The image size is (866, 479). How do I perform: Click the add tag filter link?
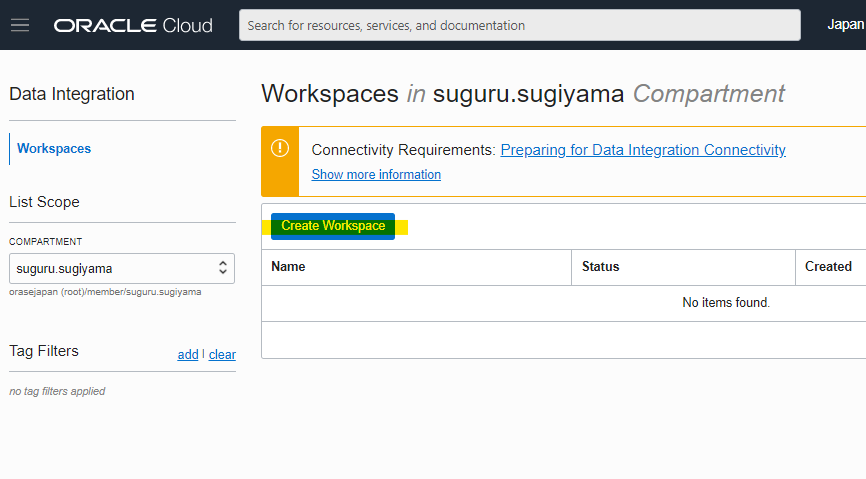click(x=188, y=354)
